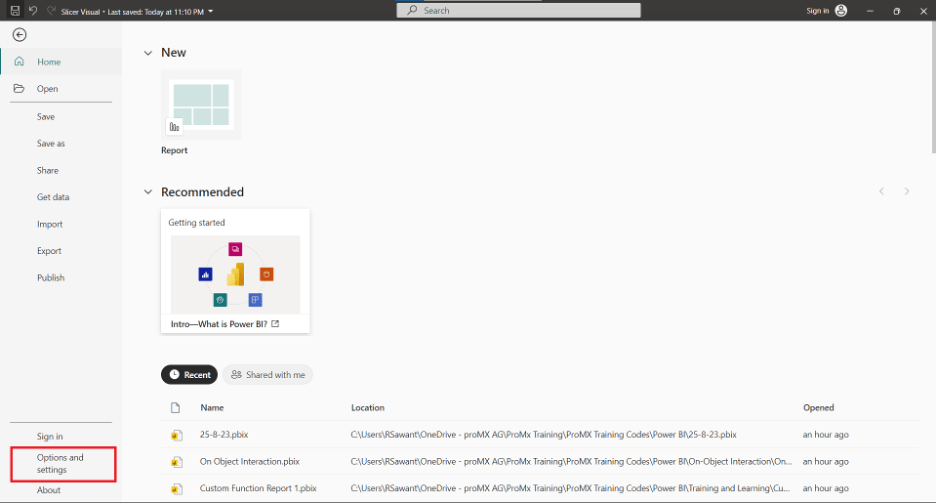This screenshot has width=936, height=504.
Task: Click file icon beside On Object Interaction.pbix
Action: pyautogui.click(x=176, y=462)
